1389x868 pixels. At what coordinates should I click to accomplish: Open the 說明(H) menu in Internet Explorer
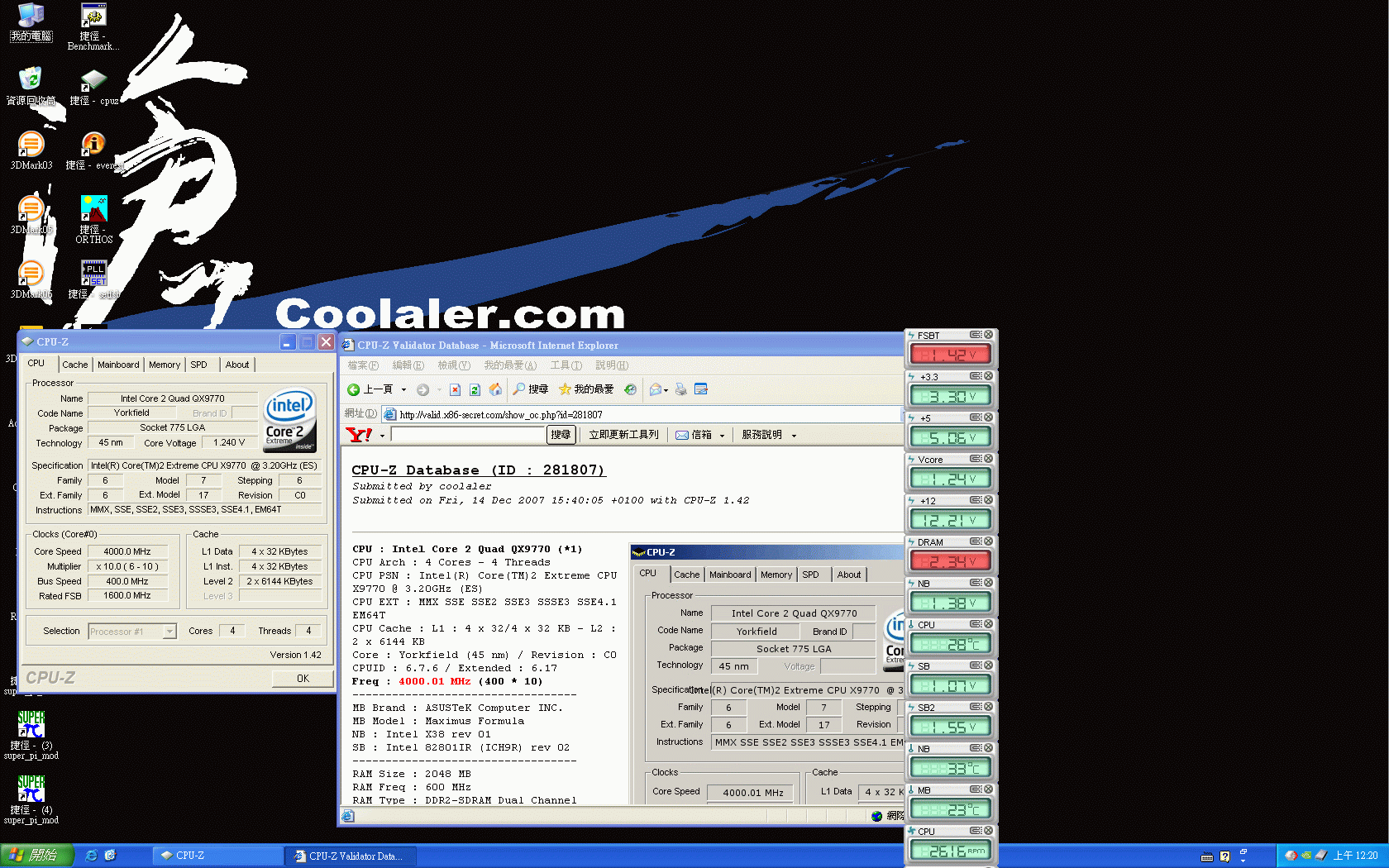(x=612, y=365)
